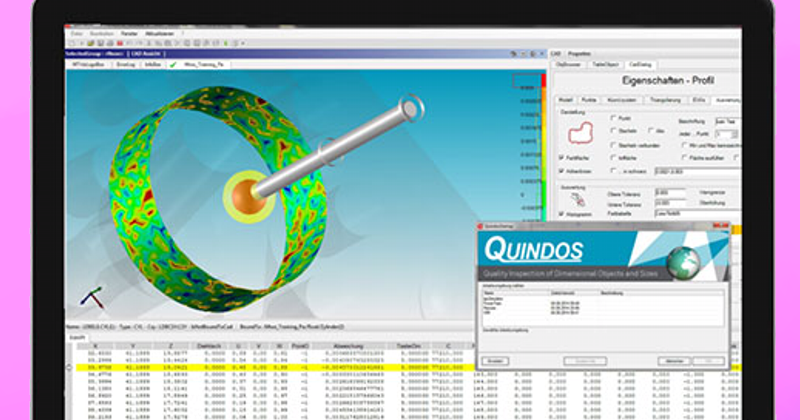Click the Untere Toleranz input field

pos(670,204)
